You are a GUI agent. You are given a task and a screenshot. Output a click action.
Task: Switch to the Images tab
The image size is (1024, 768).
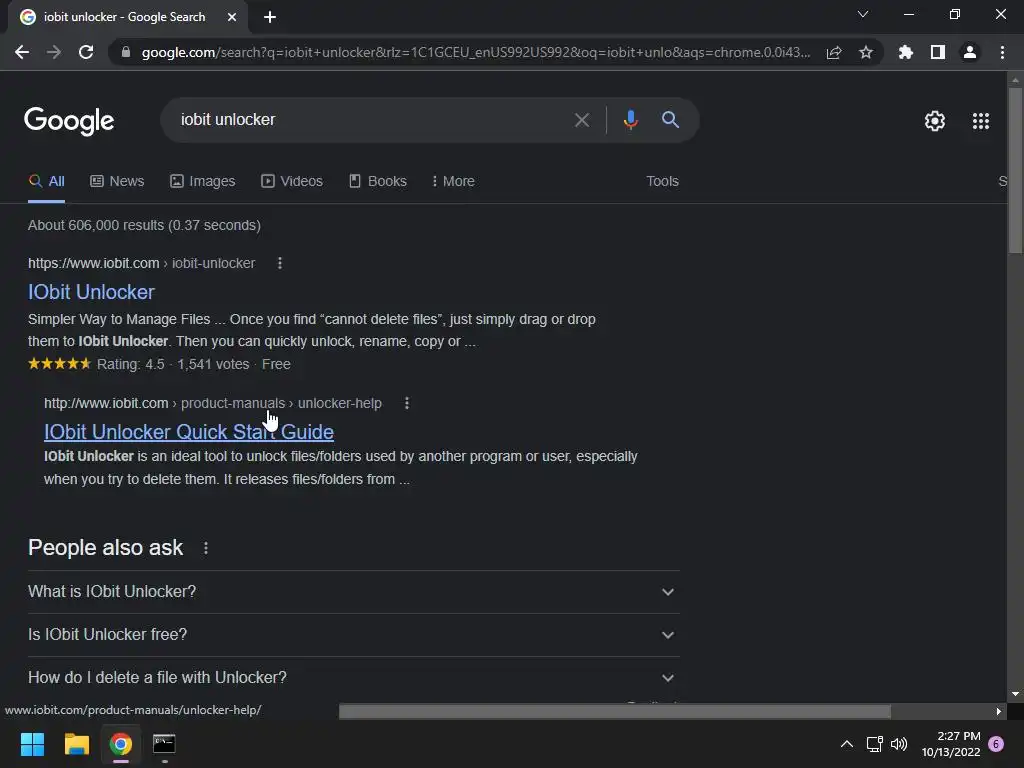[x=202, y=182]
